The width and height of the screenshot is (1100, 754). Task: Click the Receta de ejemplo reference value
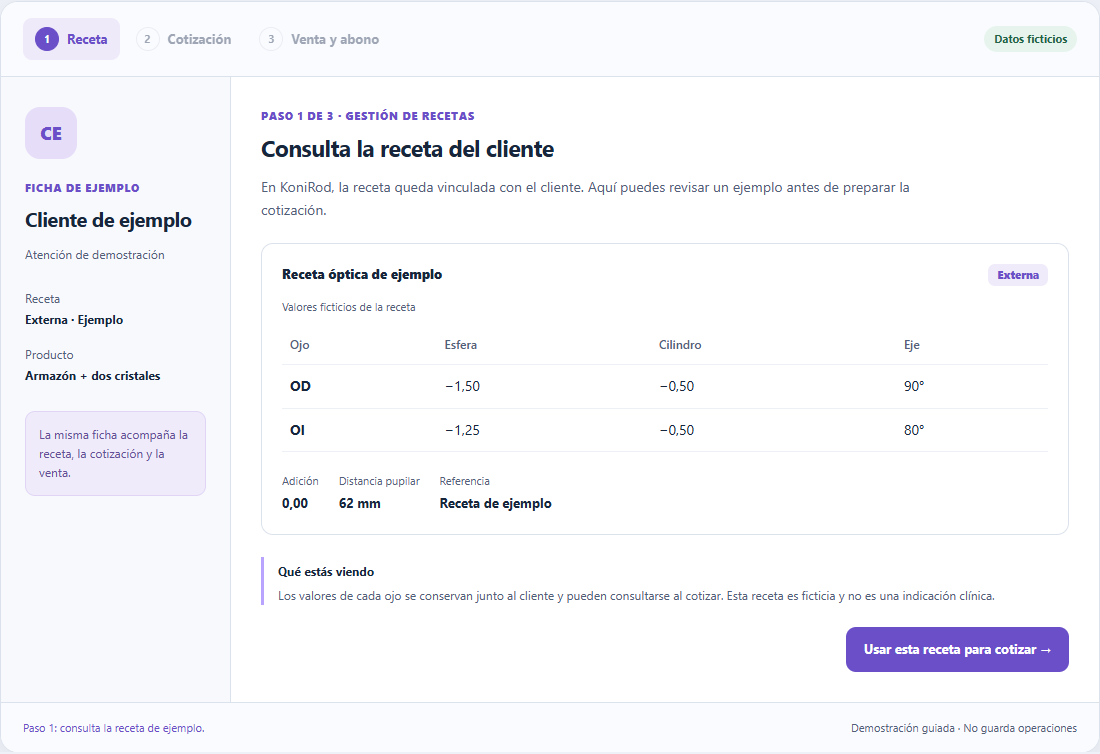[x=495, y=504]
